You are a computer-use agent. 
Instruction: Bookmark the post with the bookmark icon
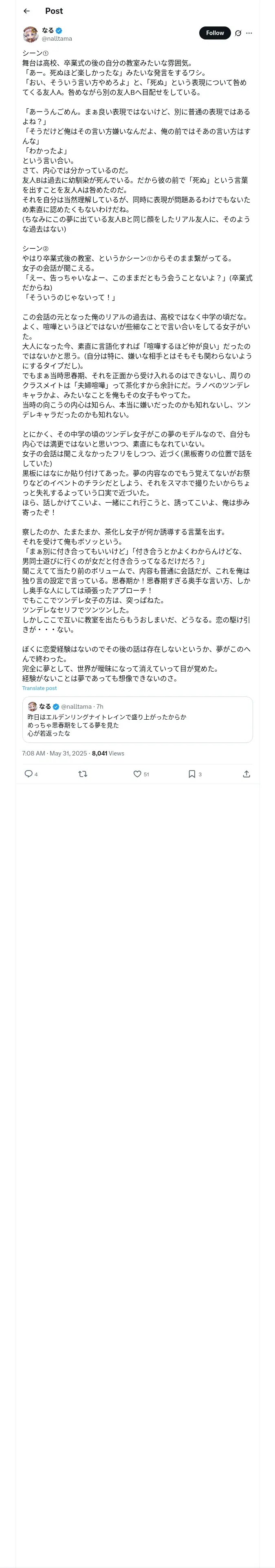pyautogui.click(x=191, y=774)
